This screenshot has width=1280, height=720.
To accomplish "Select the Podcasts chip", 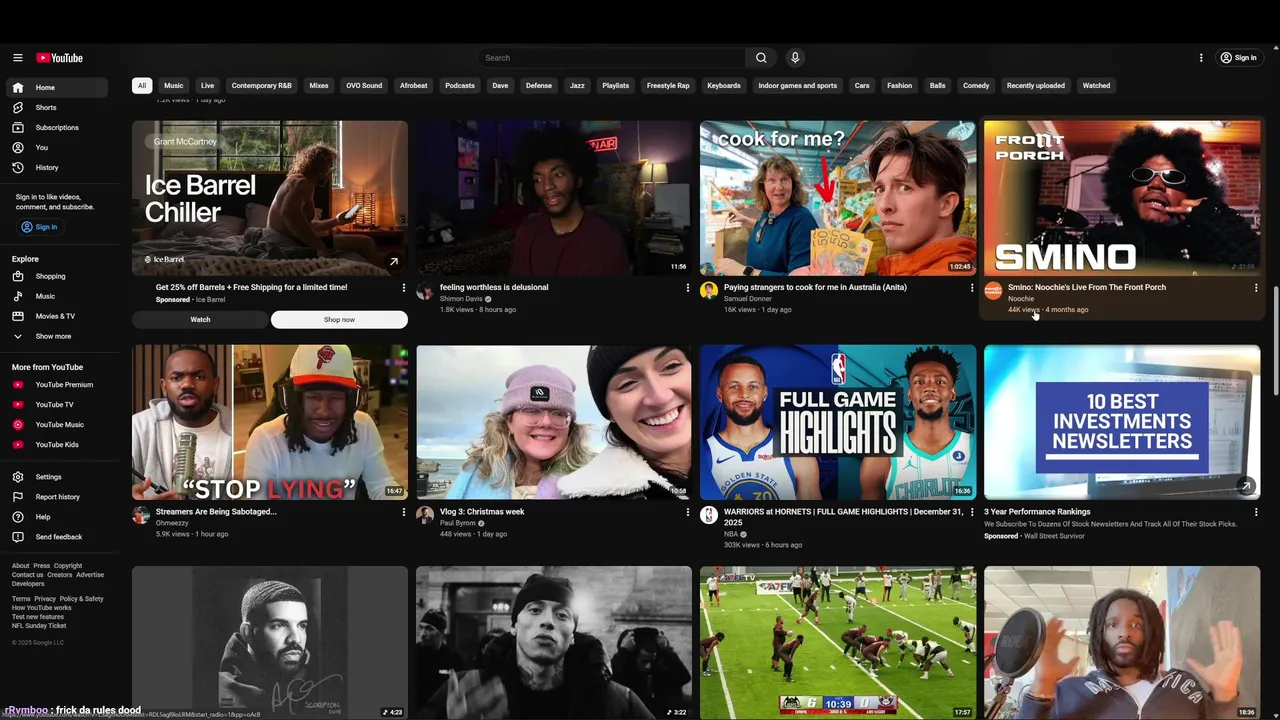I will pos(460,86).
